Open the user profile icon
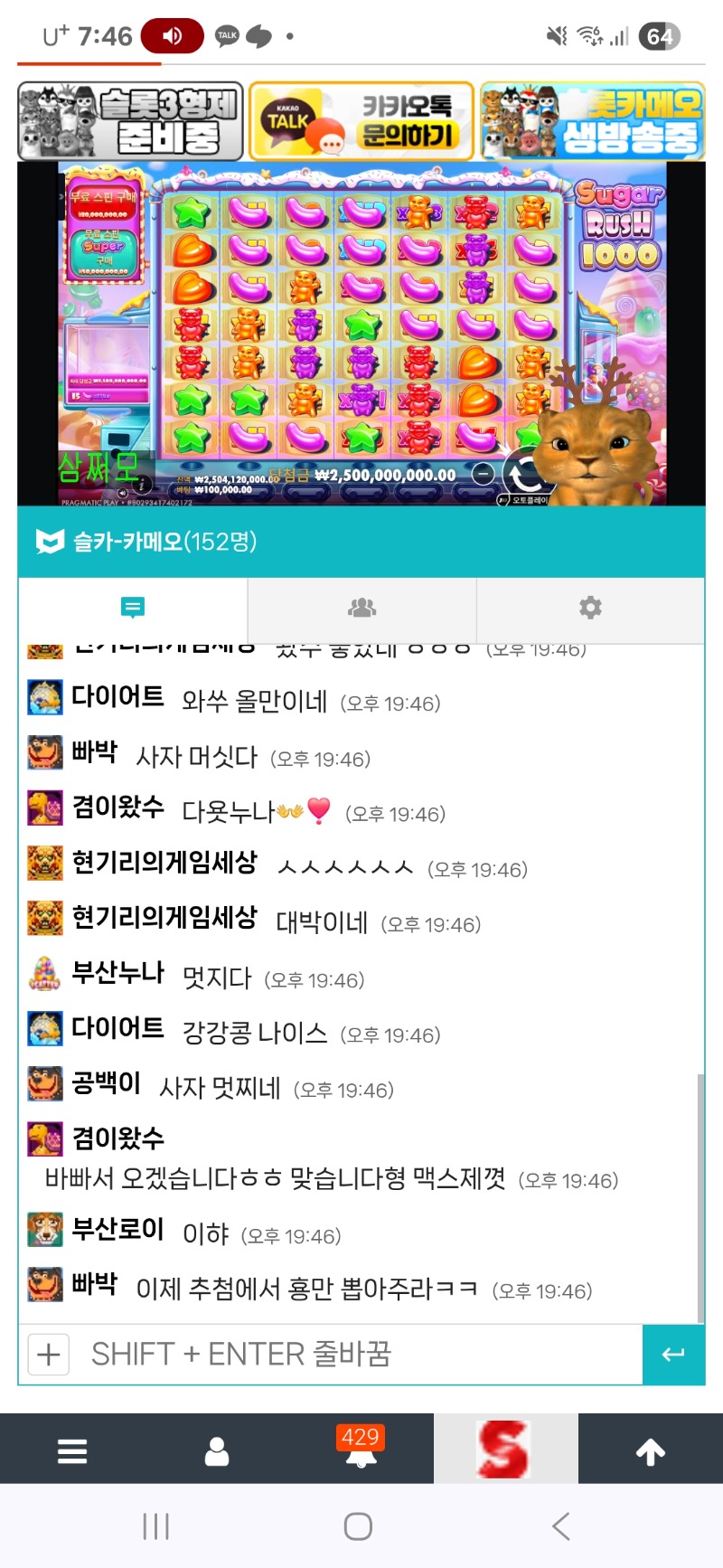Viewport: 723px width, 1568px height. pyautogui.click(x=217, y=1452)
